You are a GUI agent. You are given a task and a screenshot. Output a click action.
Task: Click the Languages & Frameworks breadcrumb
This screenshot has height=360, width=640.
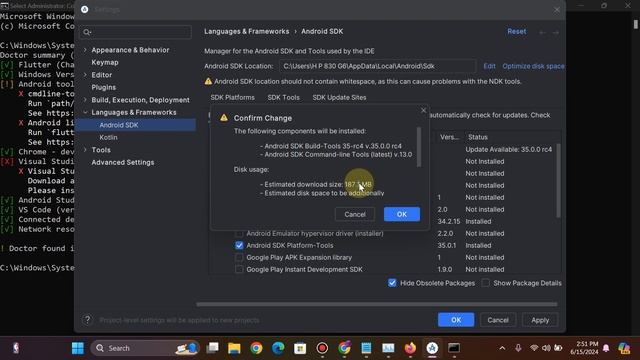coord(247,31)
